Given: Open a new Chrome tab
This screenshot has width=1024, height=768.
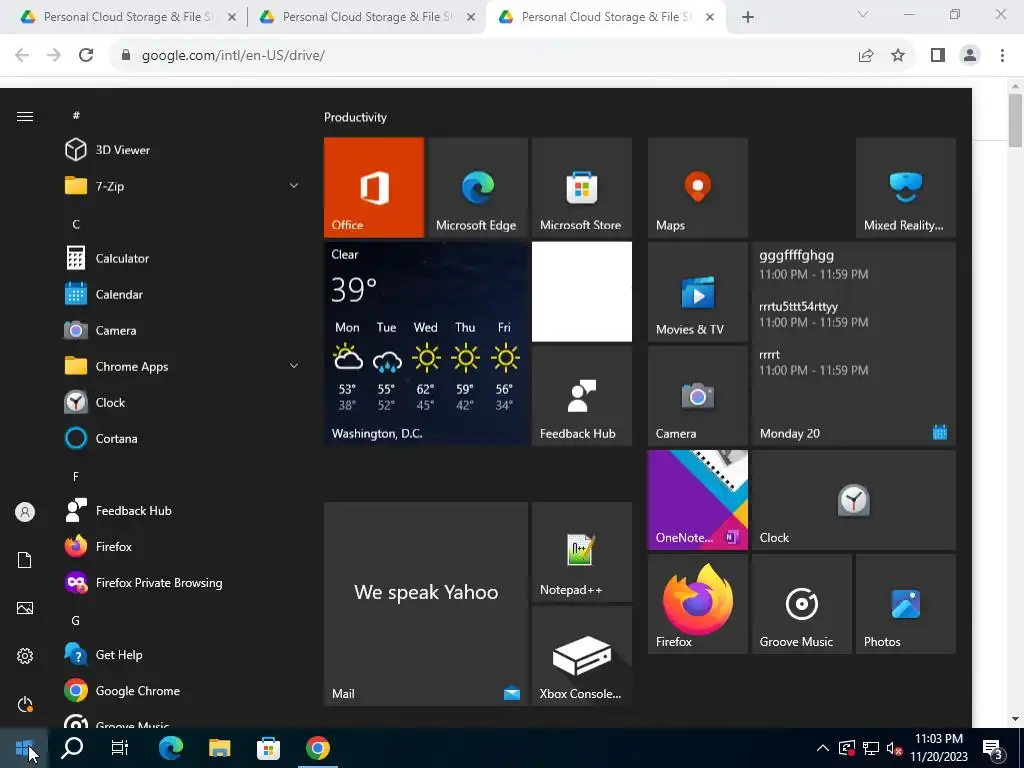Looking at the screenshot, I should tap(748, 17).
